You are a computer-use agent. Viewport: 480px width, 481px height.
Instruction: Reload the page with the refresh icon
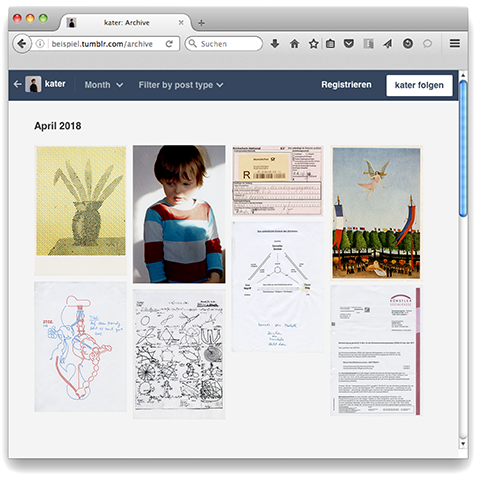point(169,44)
